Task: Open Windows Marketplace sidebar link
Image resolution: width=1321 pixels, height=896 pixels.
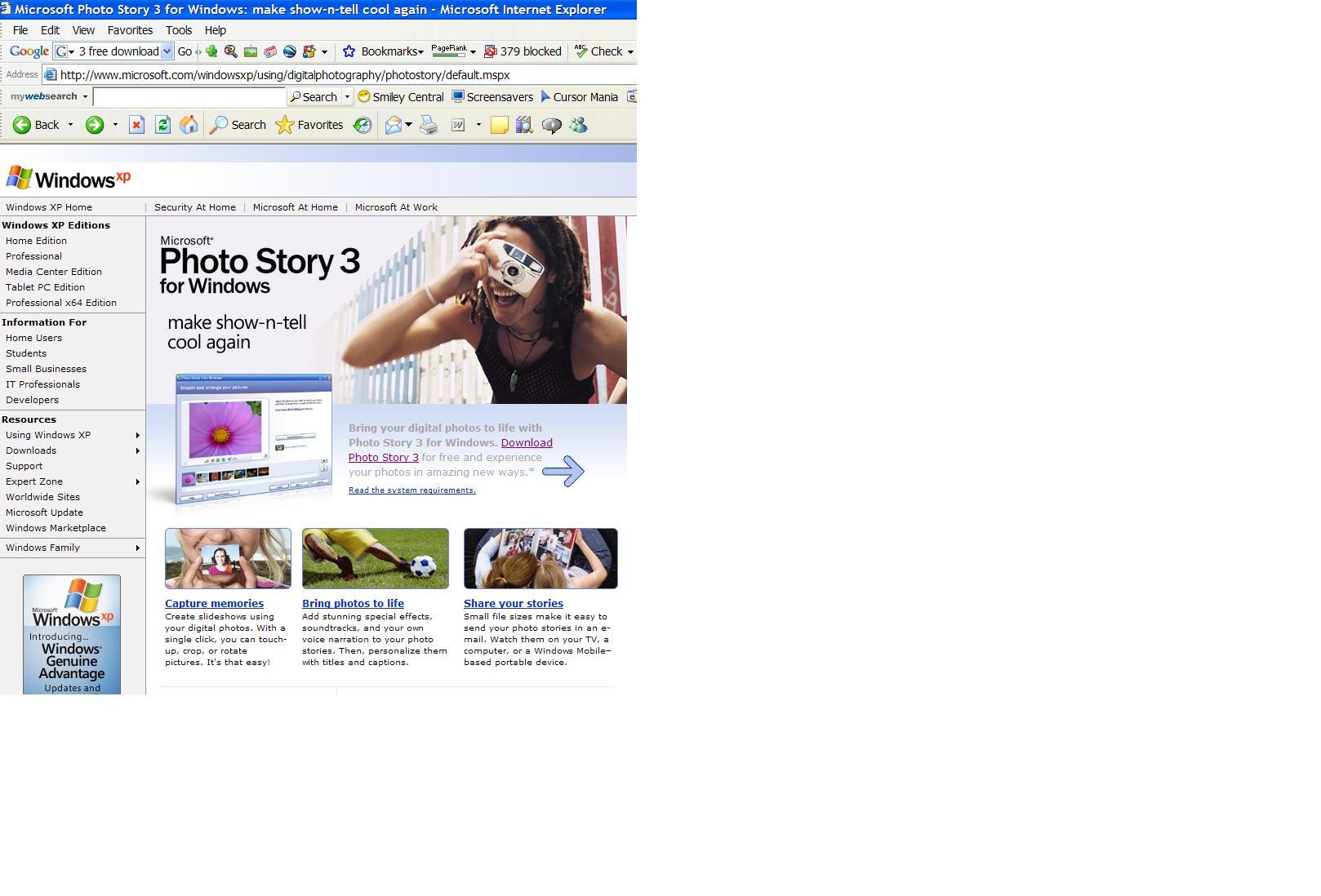Action: 56,528
